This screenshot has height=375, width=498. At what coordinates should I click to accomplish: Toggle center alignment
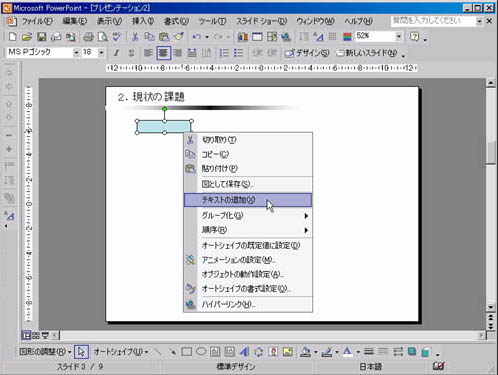click(x=163, y=53)
